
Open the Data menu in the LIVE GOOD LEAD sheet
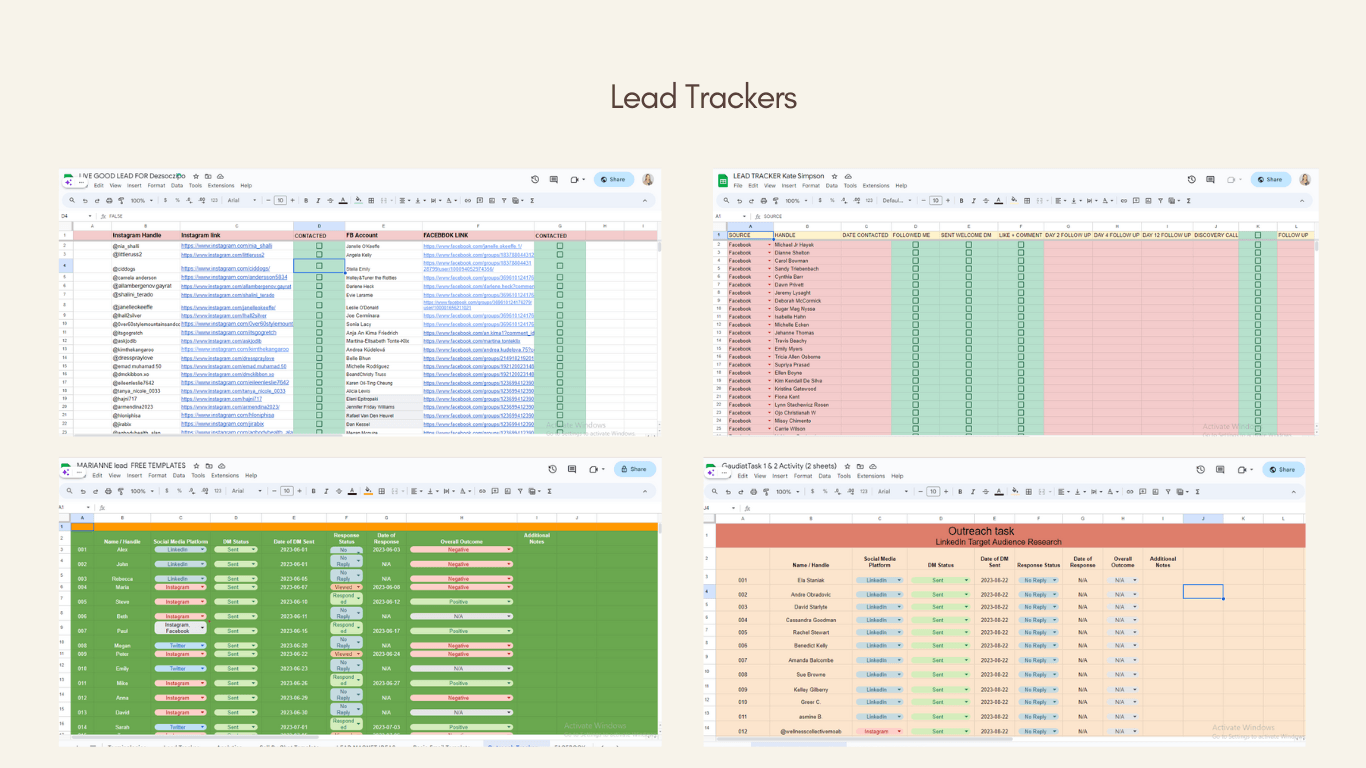177,185
